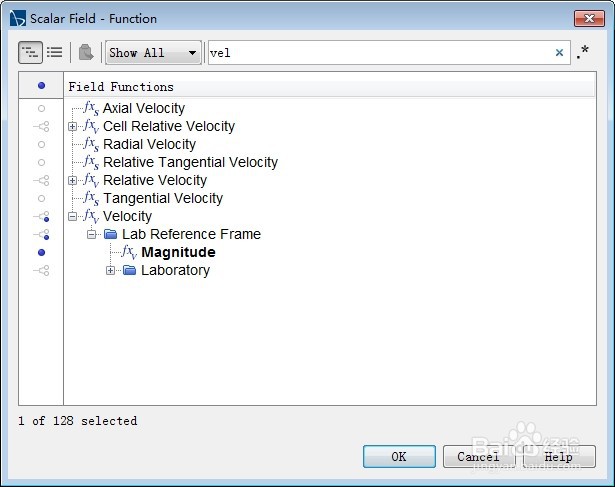The height and width of the screenshot is (487, 615).
Task: Collapse the Lab Reference Frame folder
Action: click(x=91, y=235)
